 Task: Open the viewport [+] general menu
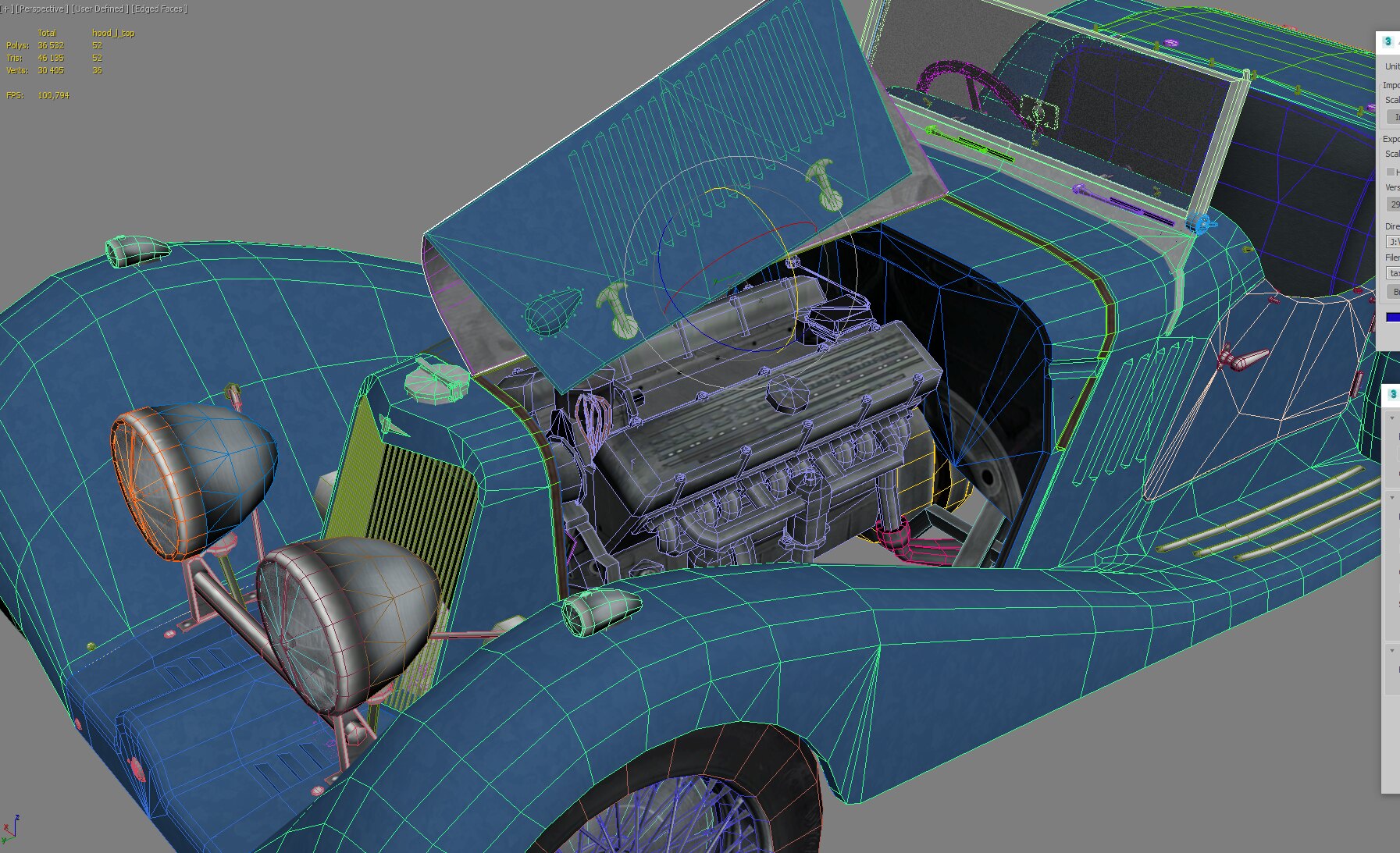[x=6, y=9]
